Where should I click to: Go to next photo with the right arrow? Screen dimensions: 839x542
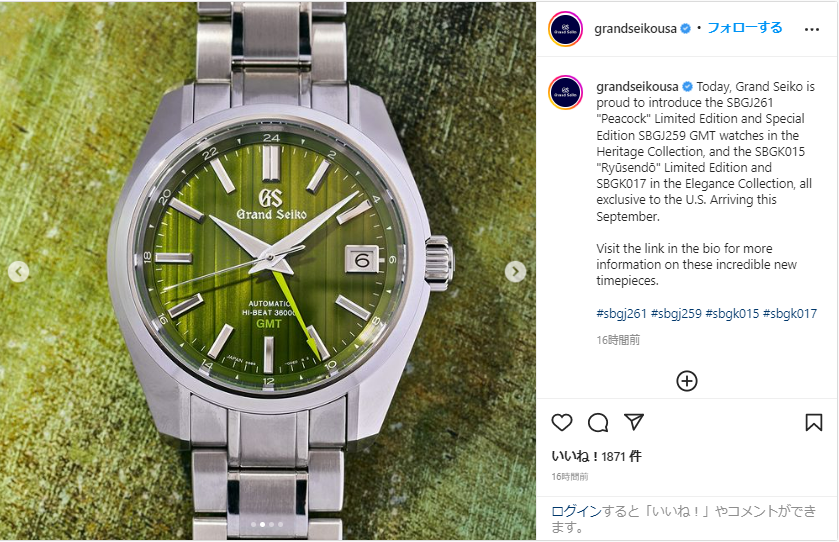tap(515, 272)
